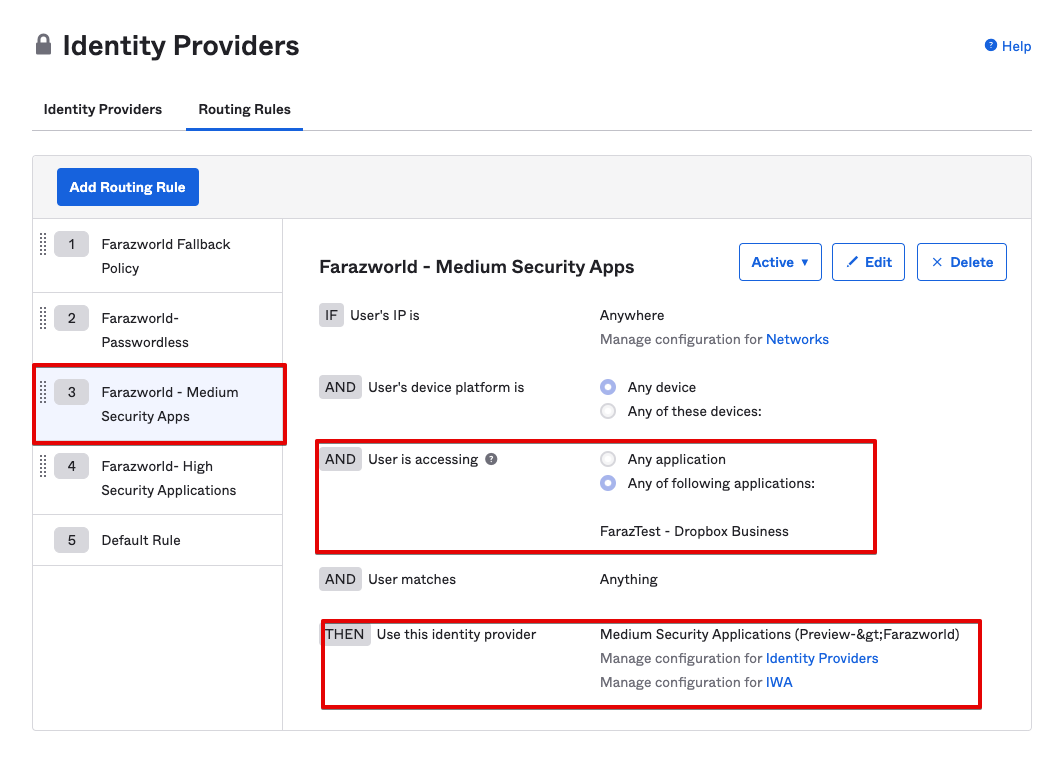Open the IWA configuration link
The image size is (1051, 757).
779,682
